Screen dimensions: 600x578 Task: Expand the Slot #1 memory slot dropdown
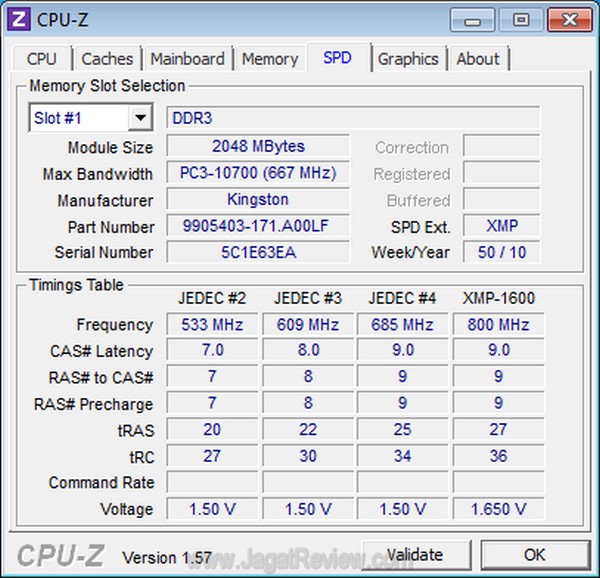tap(140, 118)
